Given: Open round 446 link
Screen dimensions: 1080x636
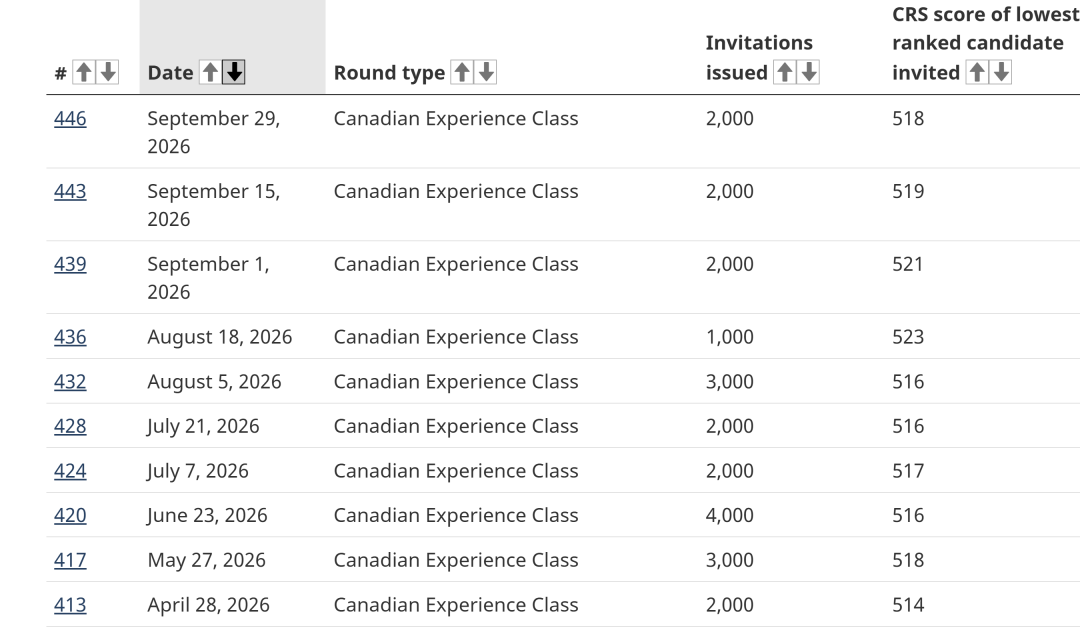Looking at the screenshot, I should pos(70,119).
